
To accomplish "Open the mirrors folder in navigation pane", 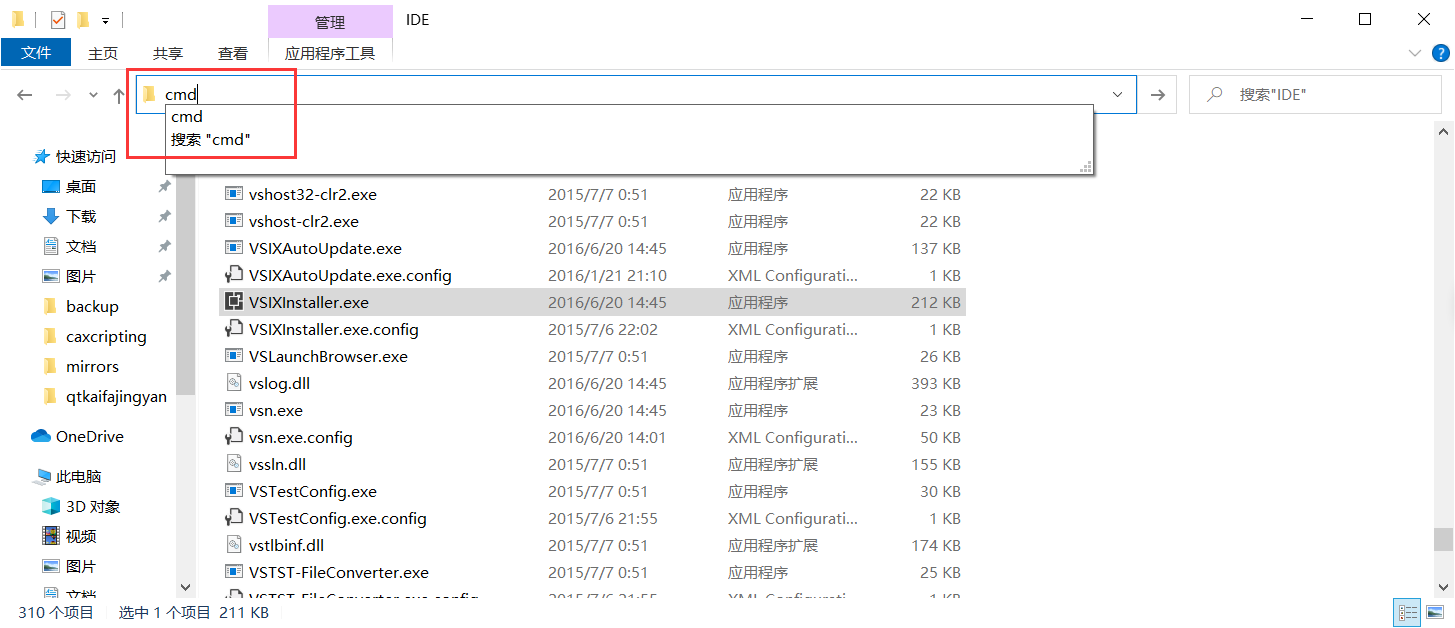I will pos(92,367).
